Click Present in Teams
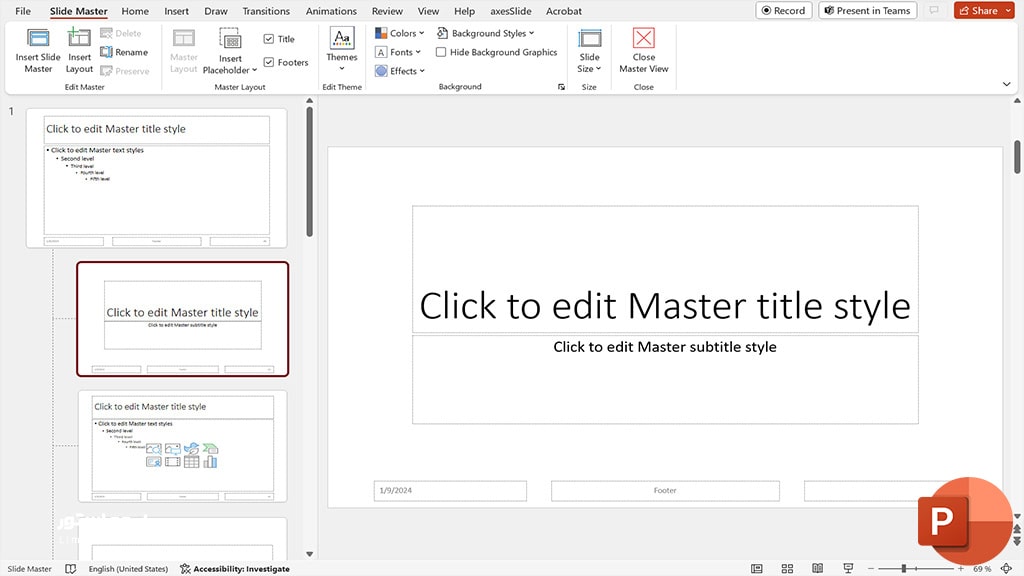This screenshot has height=576, width=1024. 867,10
